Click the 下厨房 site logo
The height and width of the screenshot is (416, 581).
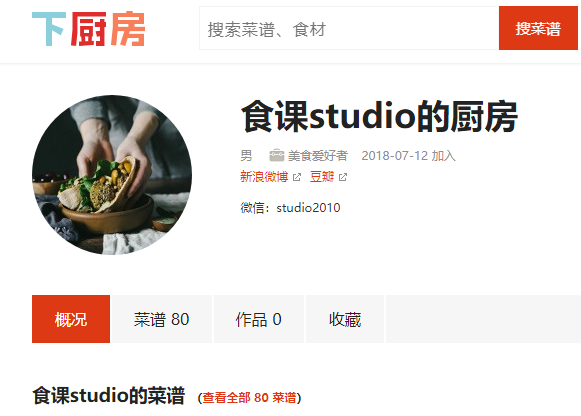click(88, 29)
